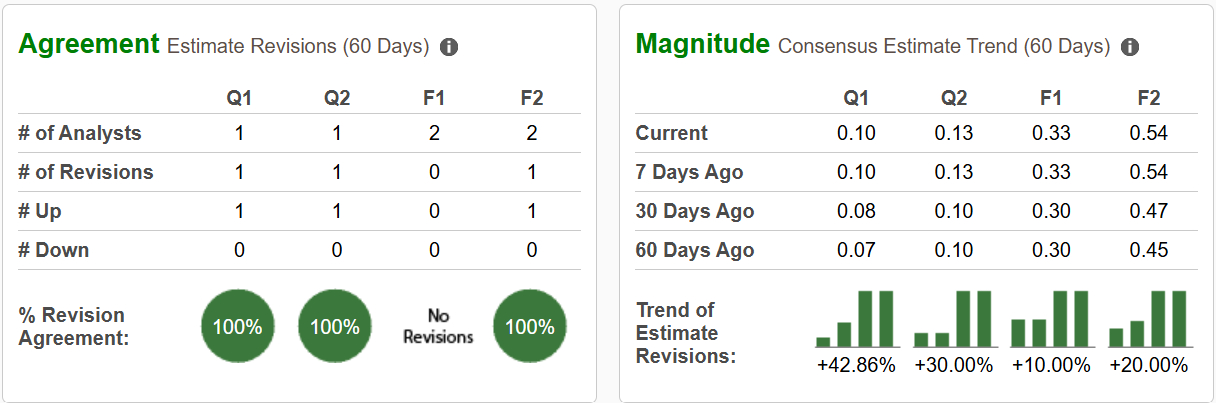
Task: Click the Q2 100% revision agreement circle
Action: (335, 327)
